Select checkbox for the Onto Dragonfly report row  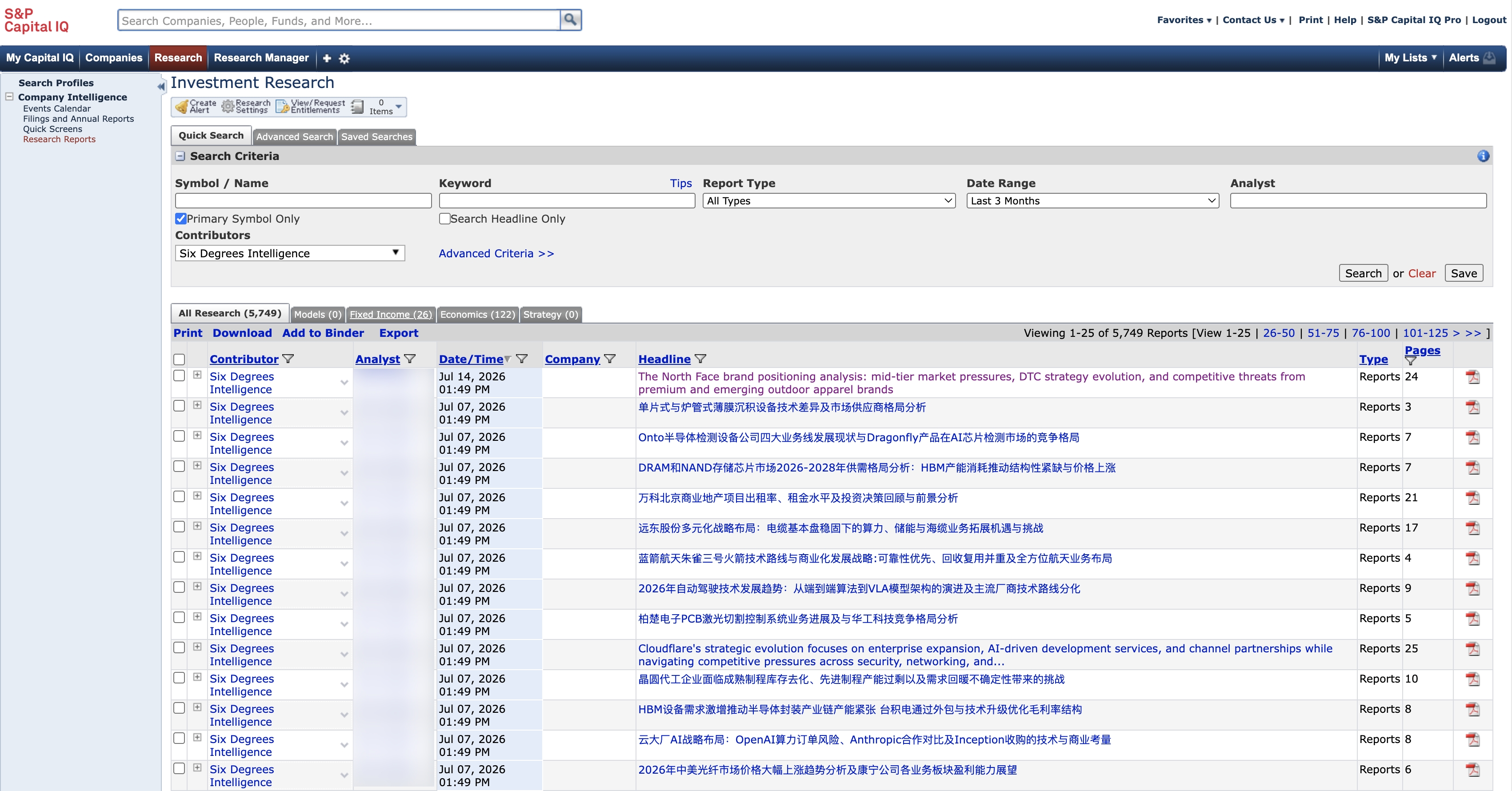pyautogui.click(x=180, y=436)
